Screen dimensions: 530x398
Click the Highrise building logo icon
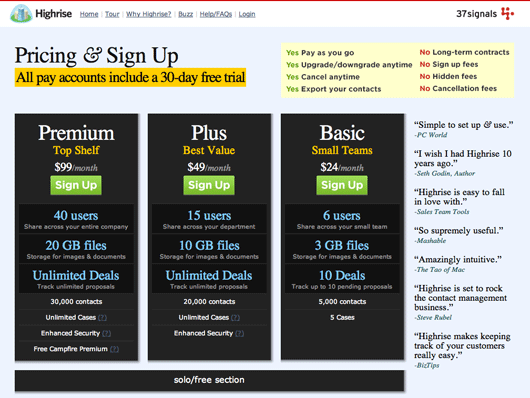pos(21,14)
